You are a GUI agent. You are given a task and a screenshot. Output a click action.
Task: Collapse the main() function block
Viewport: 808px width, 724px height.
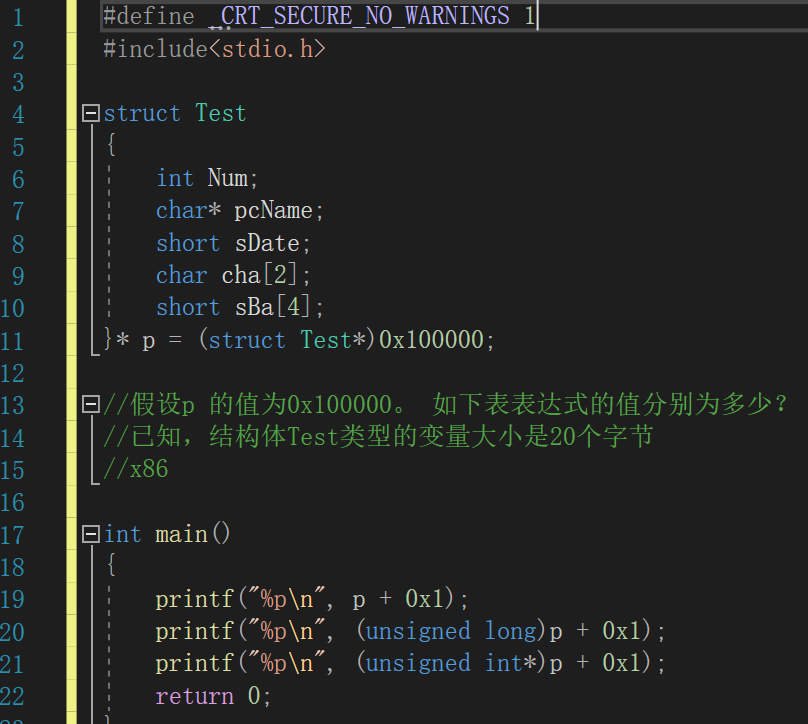click(90, 535)
